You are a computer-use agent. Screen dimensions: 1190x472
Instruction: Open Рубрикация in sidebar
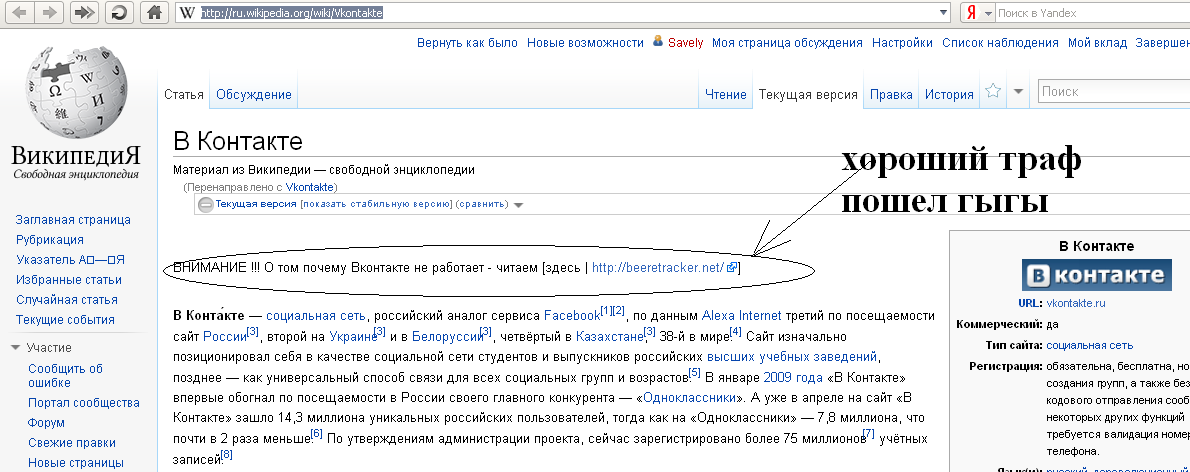[49, 240]
